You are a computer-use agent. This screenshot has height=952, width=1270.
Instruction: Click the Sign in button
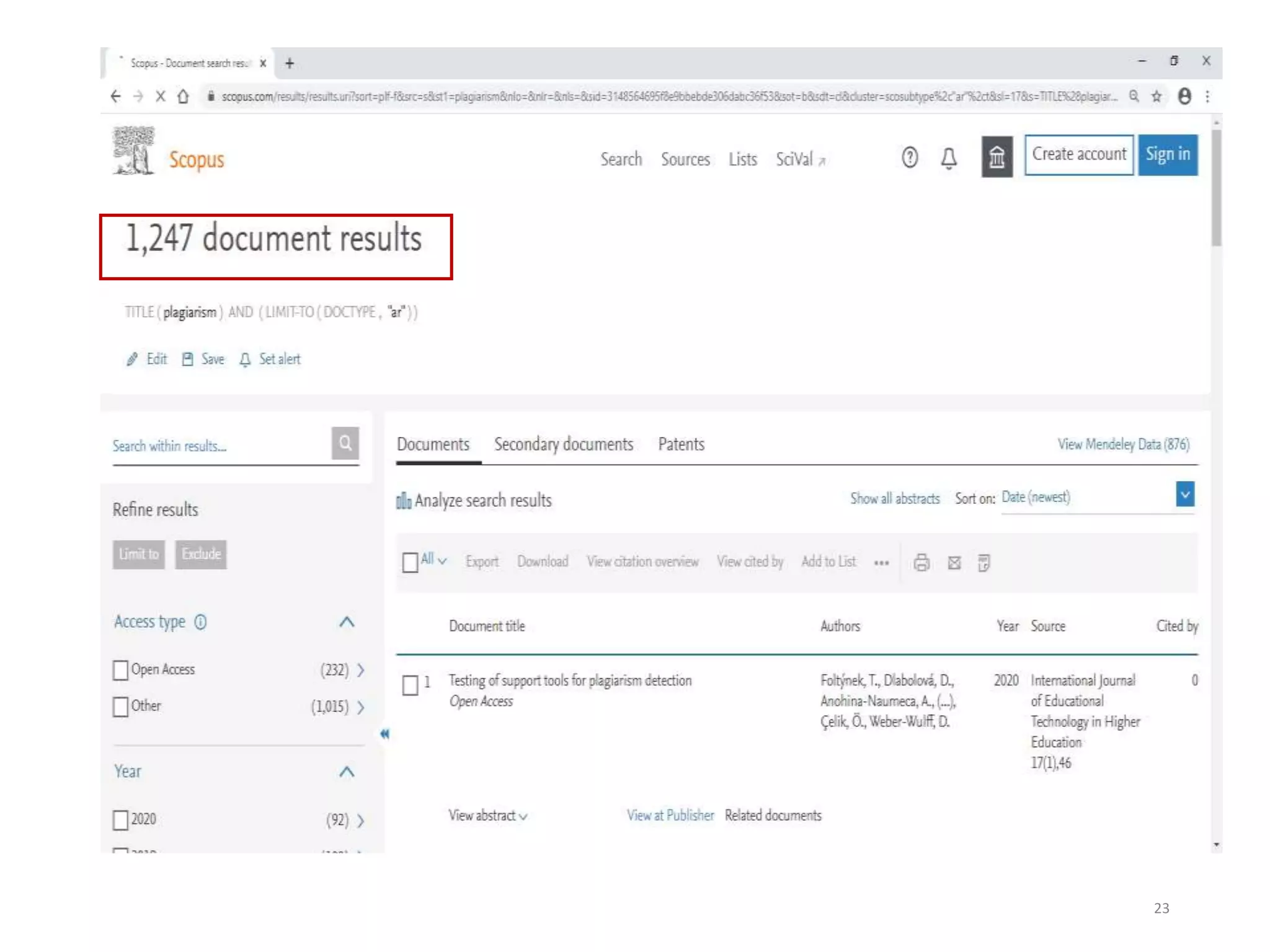pyautogui.click(x=1167, y=154)
